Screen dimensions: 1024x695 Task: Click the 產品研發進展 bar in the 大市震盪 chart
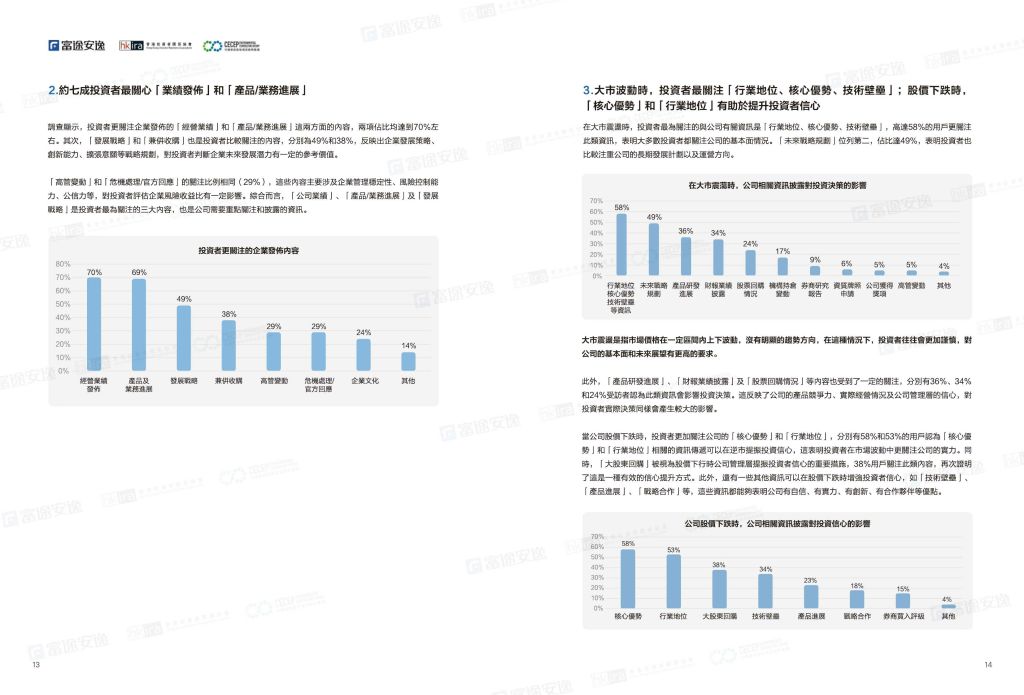[686, 256]
